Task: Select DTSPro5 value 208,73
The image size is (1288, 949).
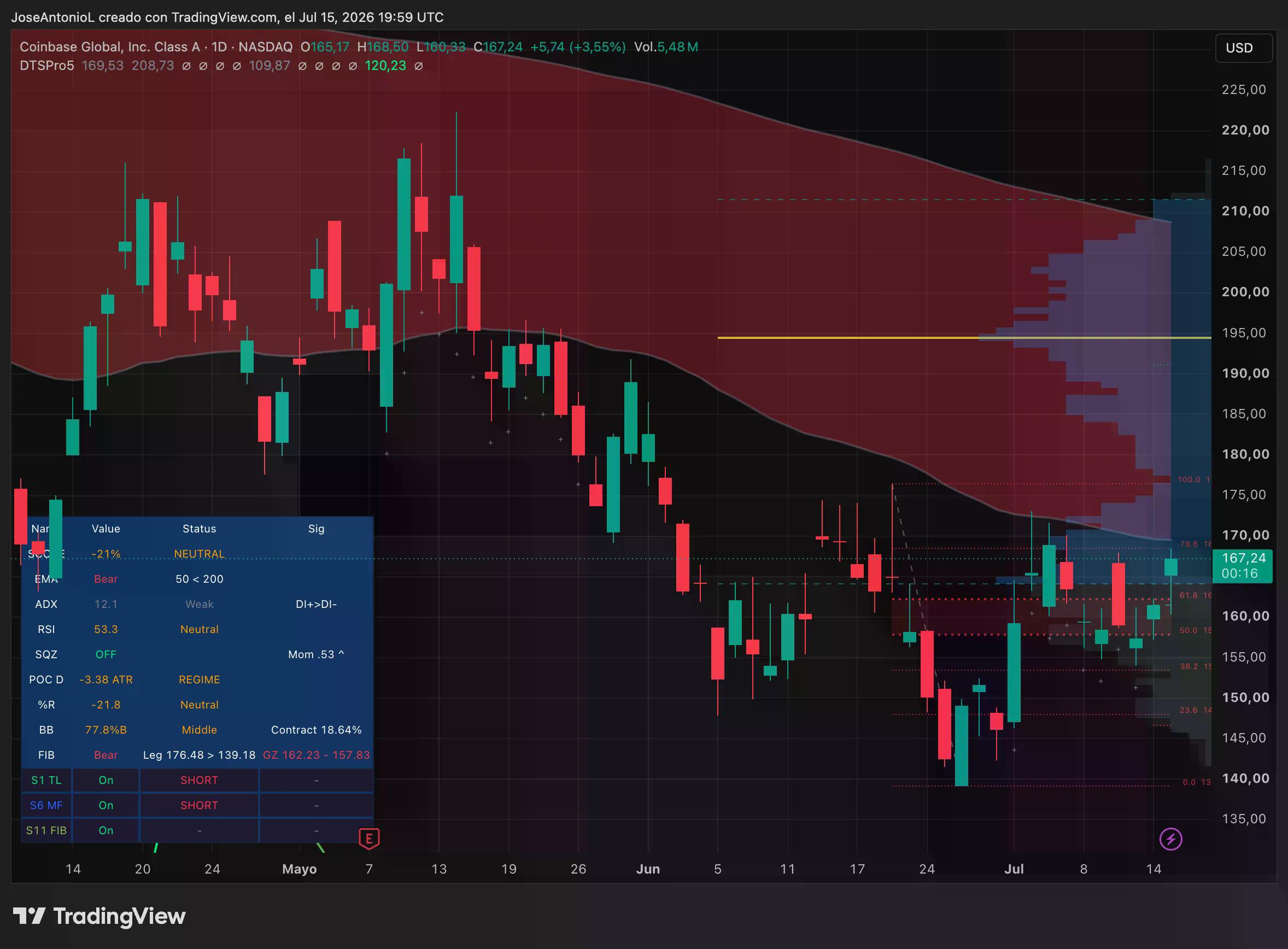Action: [152, 66]
